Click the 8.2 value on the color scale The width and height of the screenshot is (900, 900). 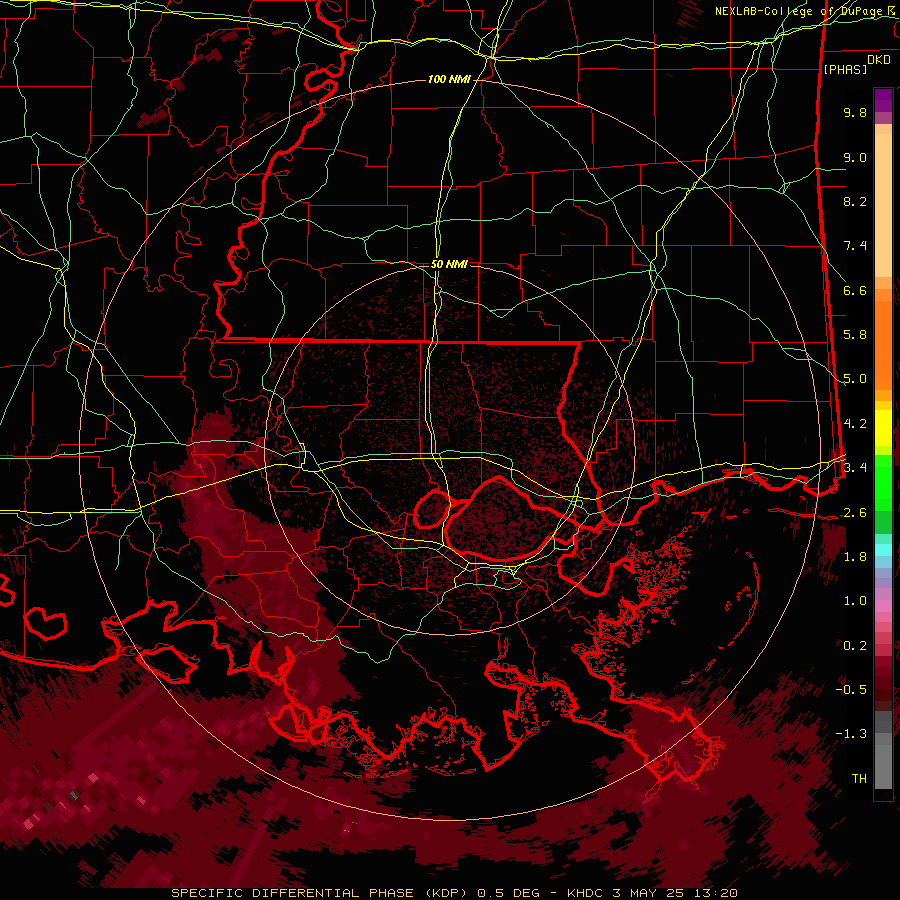(x=855, y=201)
